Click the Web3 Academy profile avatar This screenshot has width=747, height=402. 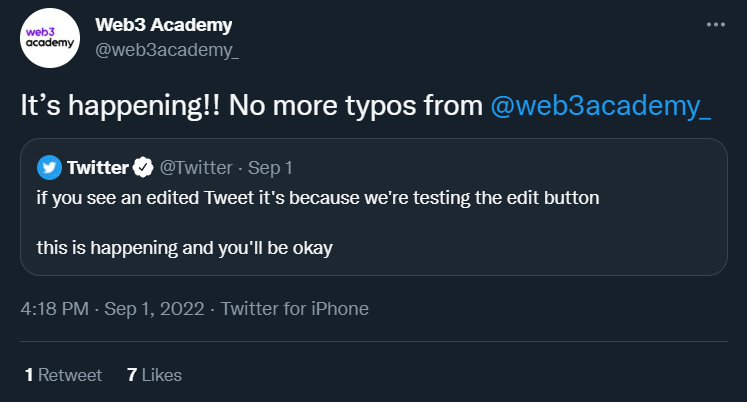point(50,39)
